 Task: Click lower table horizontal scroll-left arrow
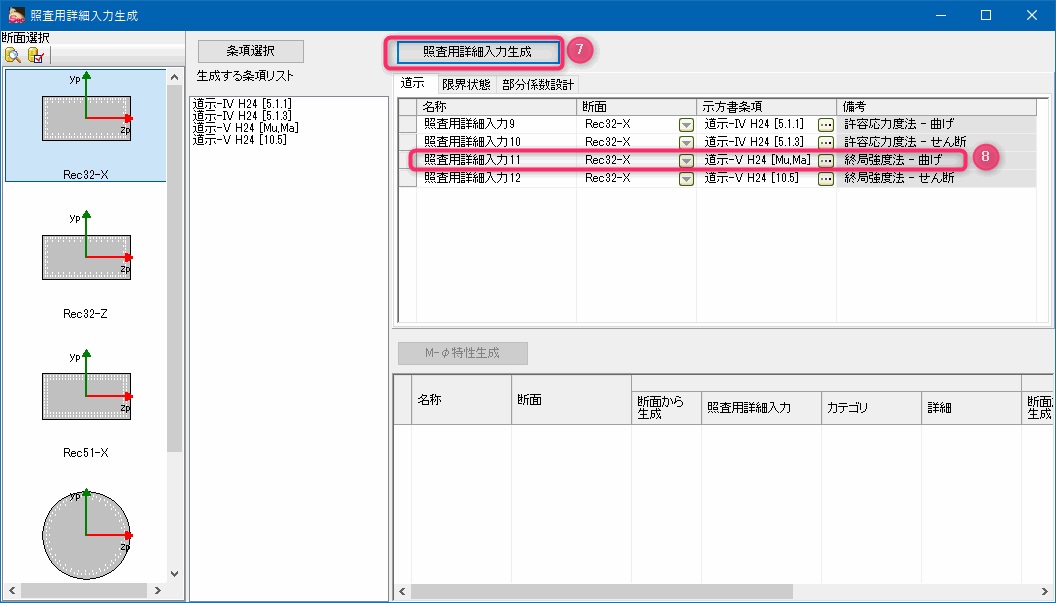(x=402, y=592)
